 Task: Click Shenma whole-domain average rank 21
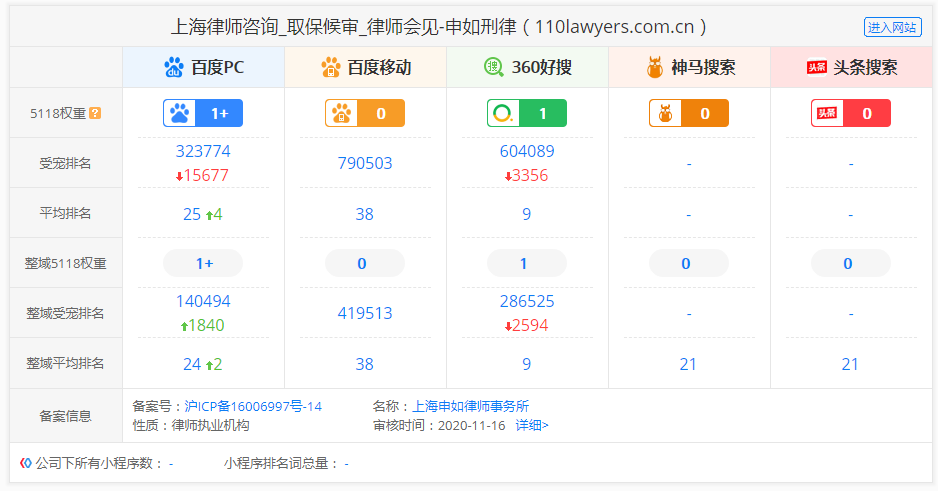point(688,364)
